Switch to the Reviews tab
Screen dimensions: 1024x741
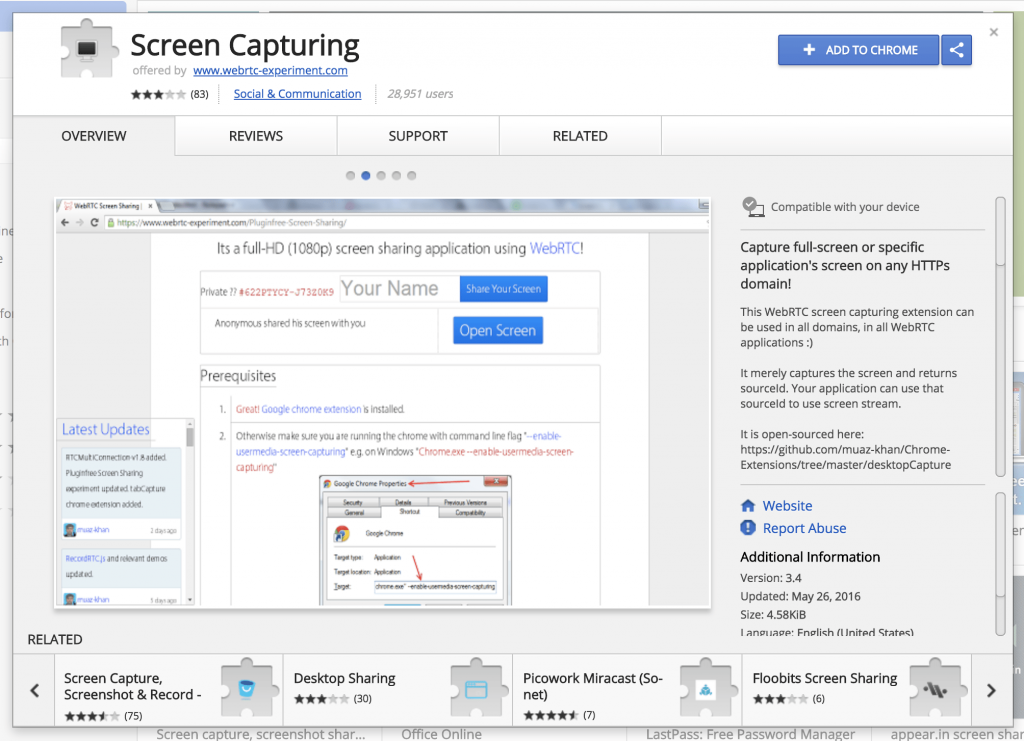click(256, 136)
